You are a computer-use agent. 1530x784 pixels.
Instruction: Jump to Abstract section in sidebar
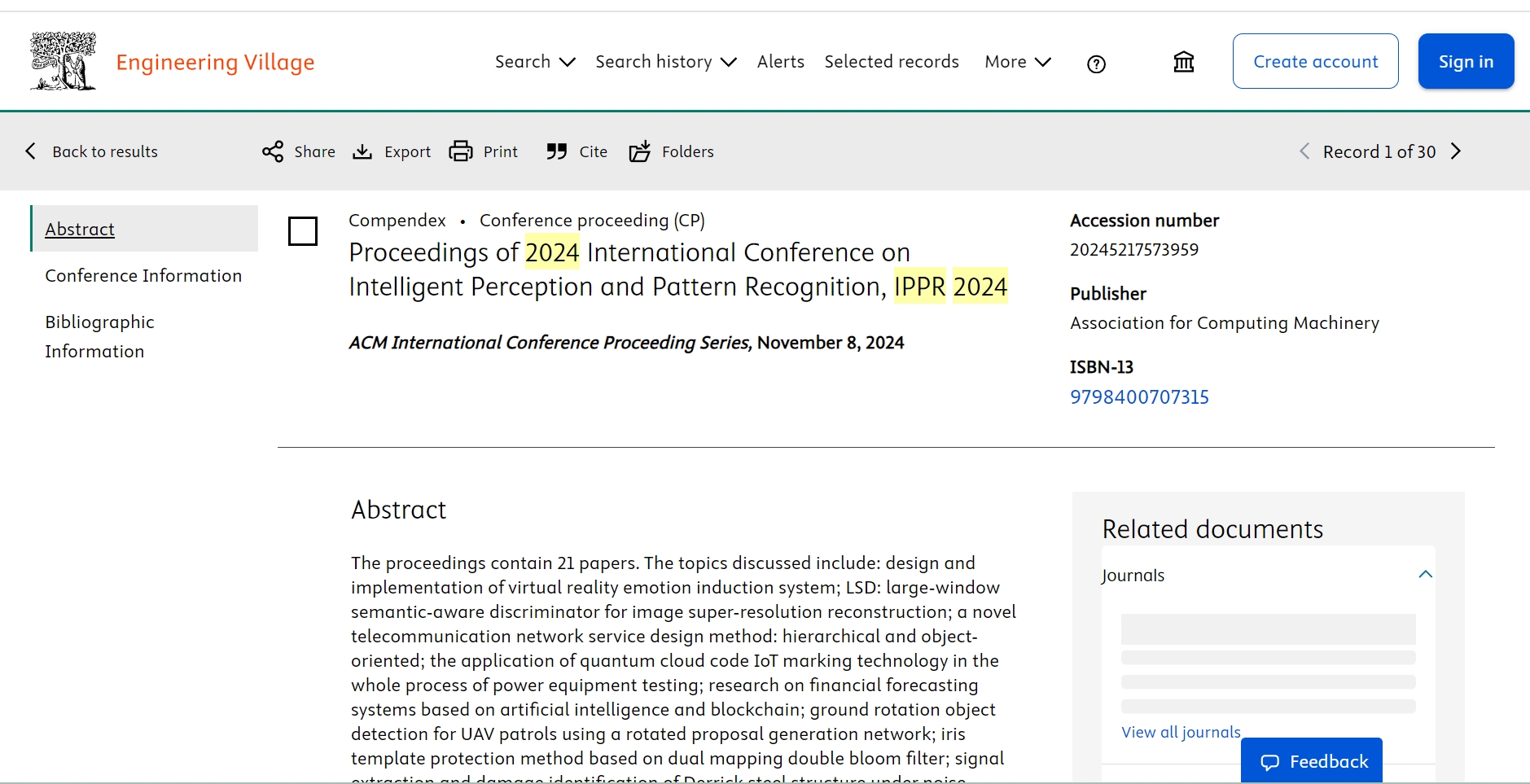click(x=80, y=229)
